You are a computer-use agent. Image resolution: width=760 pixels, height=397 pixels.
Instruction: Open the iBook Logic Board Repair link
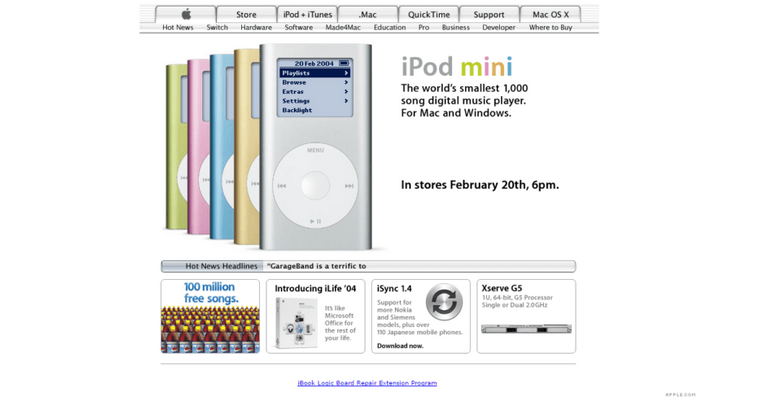pos(367,383)
